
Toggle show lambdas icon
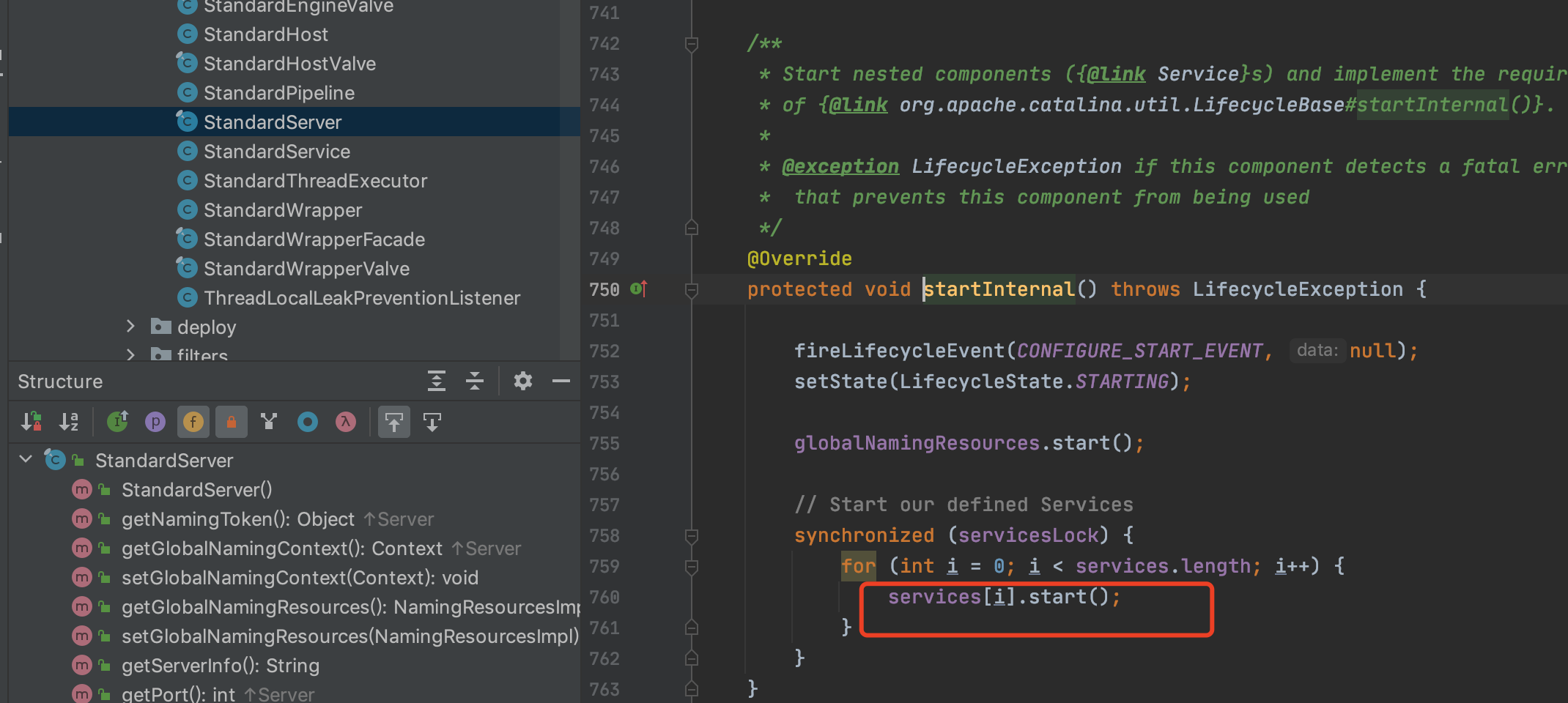346,422
